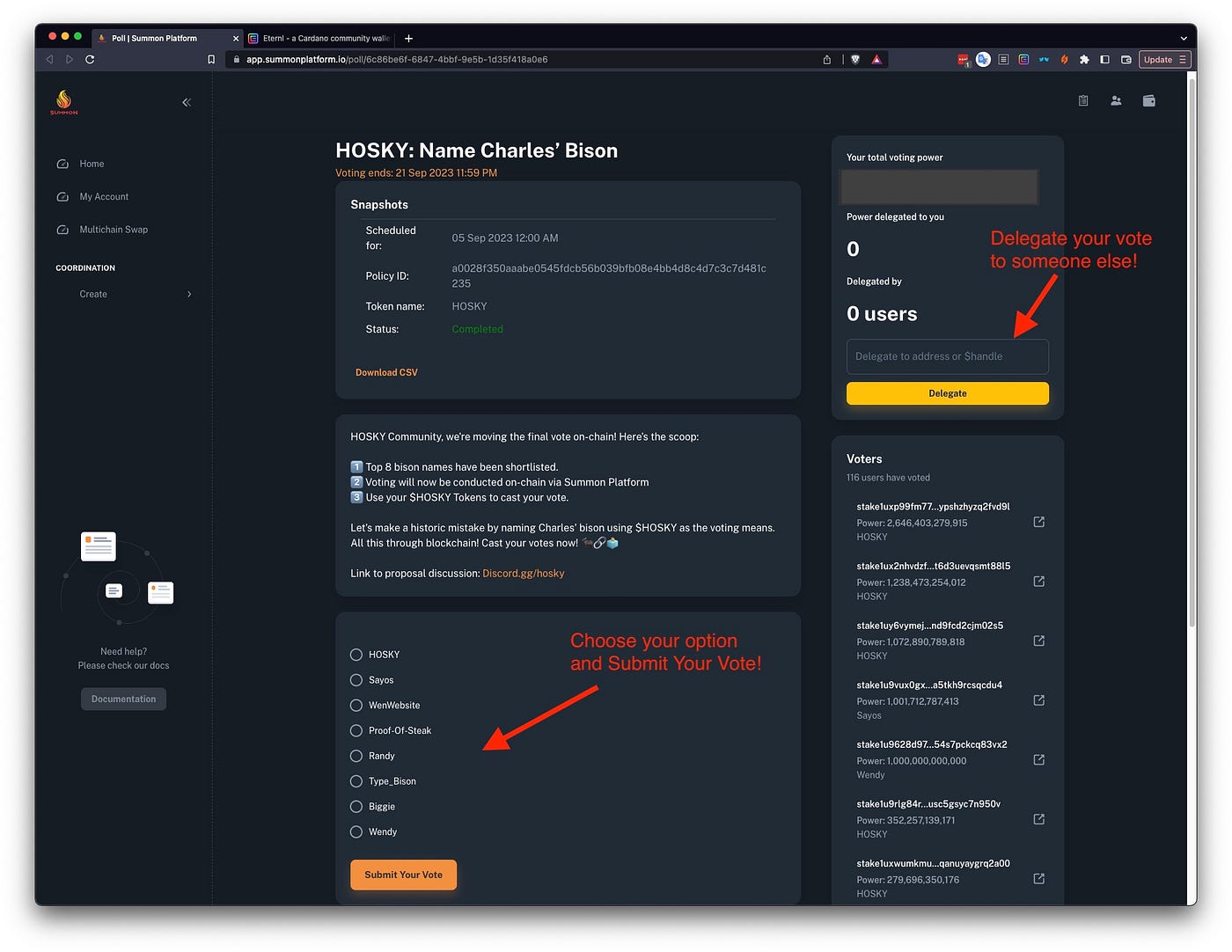Click voter address stake1u9628d97...54s7pckcq83vx2
Image resolution: width=1232 pixels, height=952 pixels.
coord(932,744)
